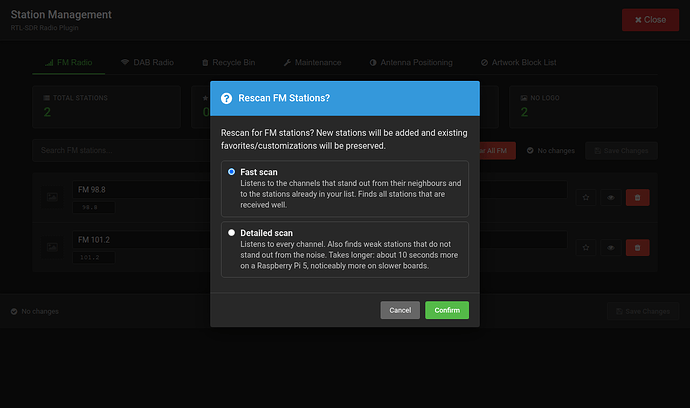This screenshot has height=408, width=690.
Task: Favorite the FM 98.8 station star
Action: coord(586,198)
